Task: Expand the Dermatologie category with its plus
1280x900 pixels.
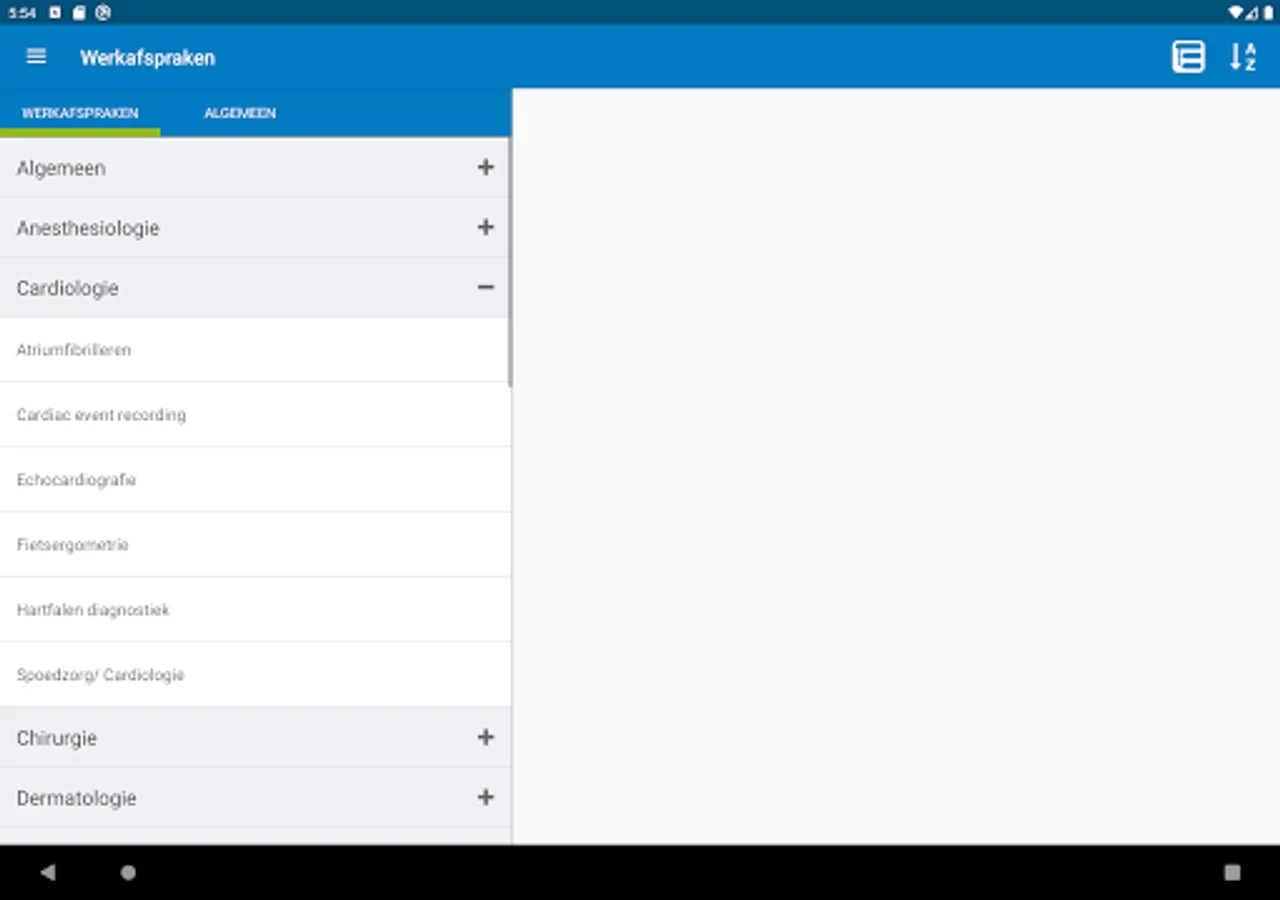Action: 486,797
